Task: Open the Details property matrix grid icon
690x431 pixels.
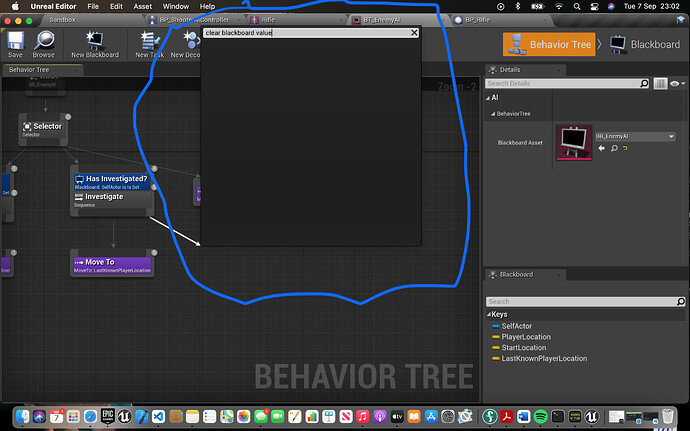Action: (660, 83)
